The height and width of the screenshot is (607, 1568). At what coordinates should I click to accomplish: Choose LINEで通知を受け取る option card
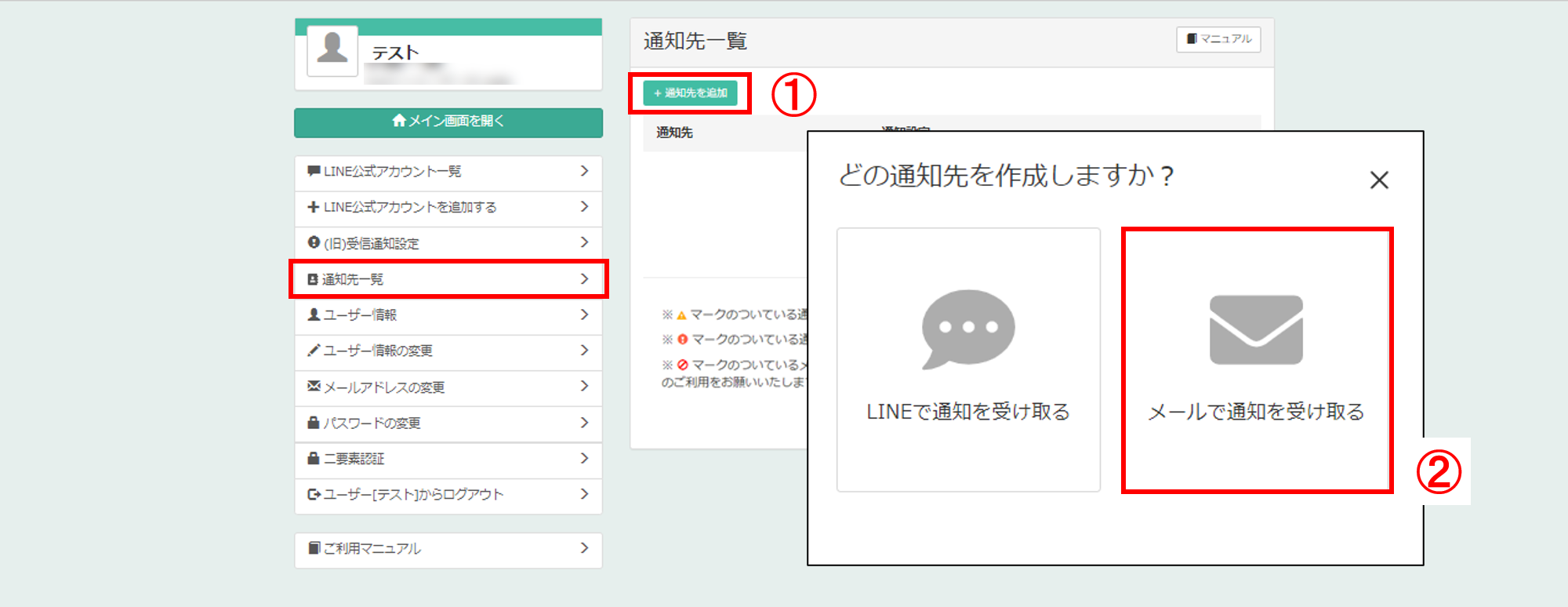(x=968, y=360)
